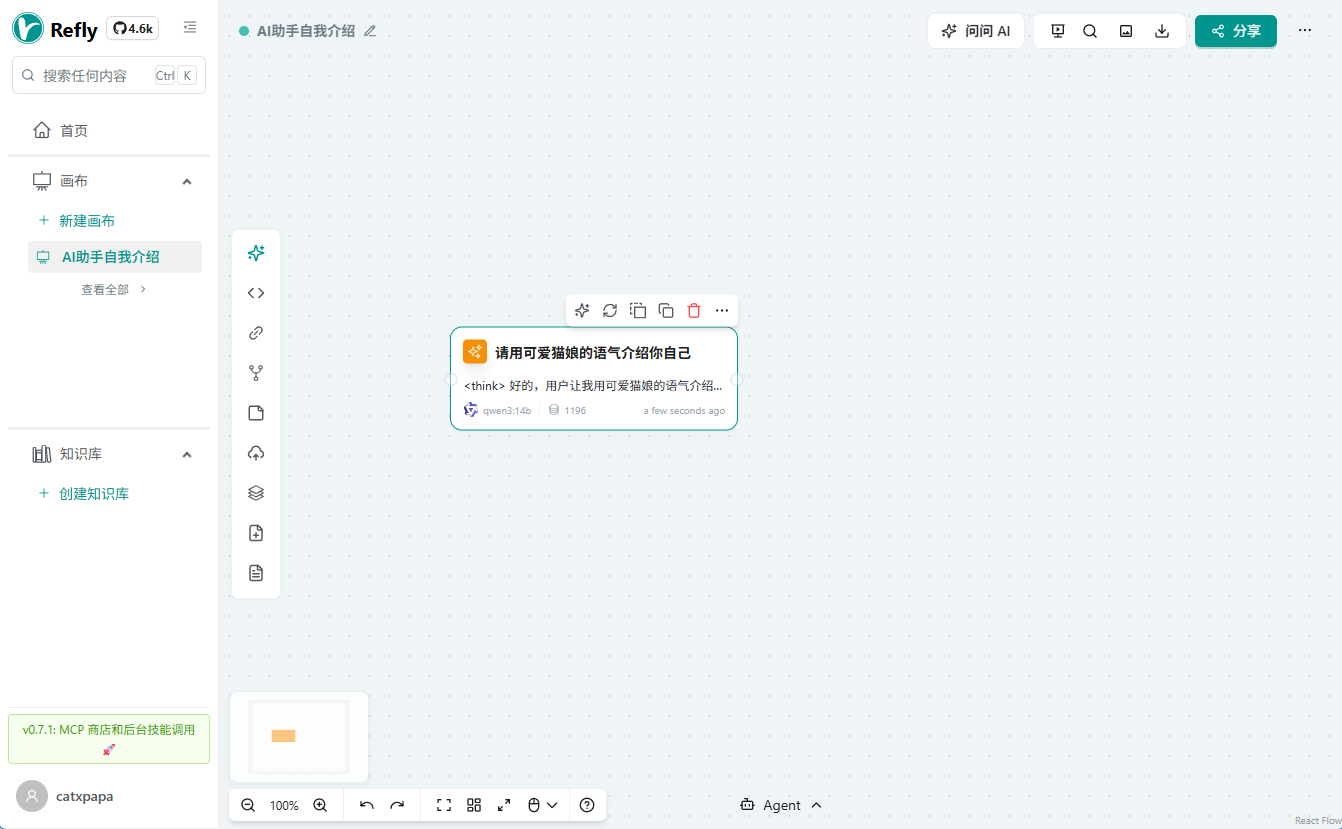Image resolution: width=1342 pixels, height=829 pixels.
Task: Open the top-right more options menu
Action: tap(1305, 30)
